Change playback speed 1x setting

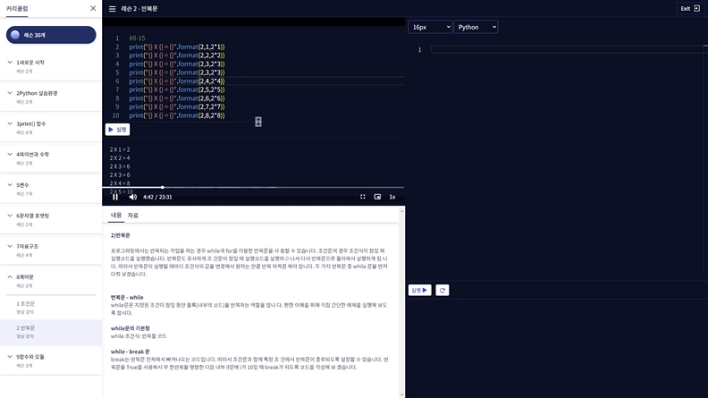392,197
